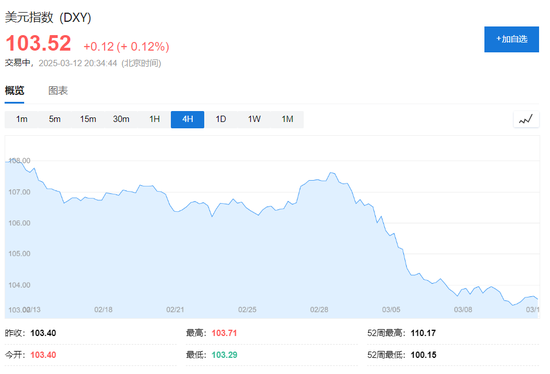Click the 最低 value 103.29
This screenshot has width=550, height=374.
(224, 355)
